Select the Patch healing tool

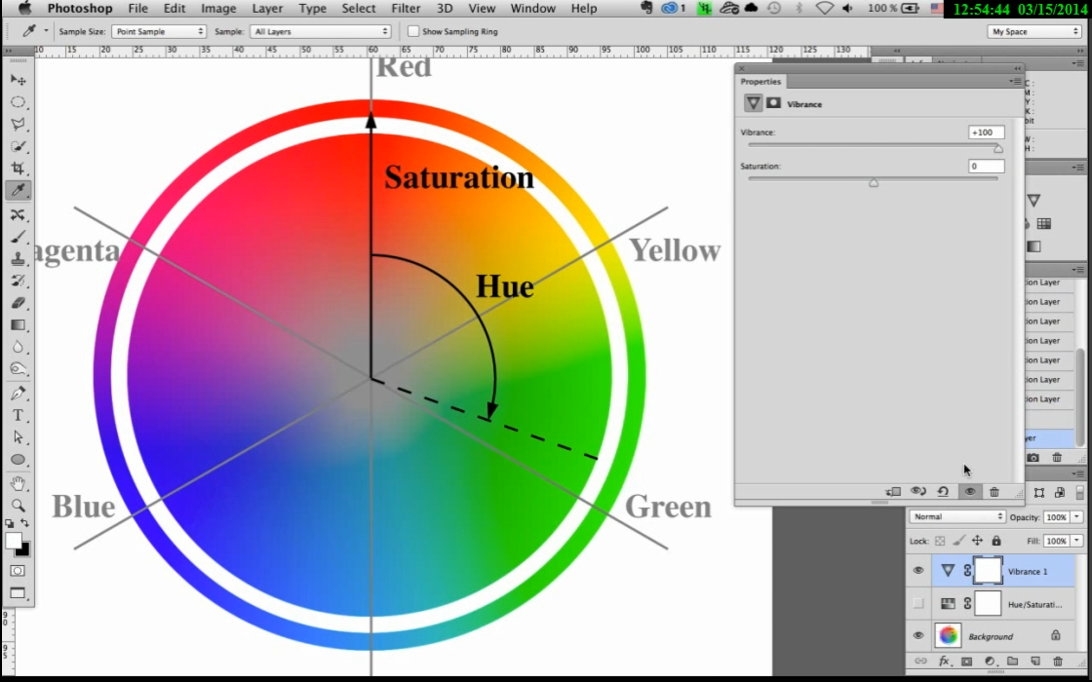(18, 215)
